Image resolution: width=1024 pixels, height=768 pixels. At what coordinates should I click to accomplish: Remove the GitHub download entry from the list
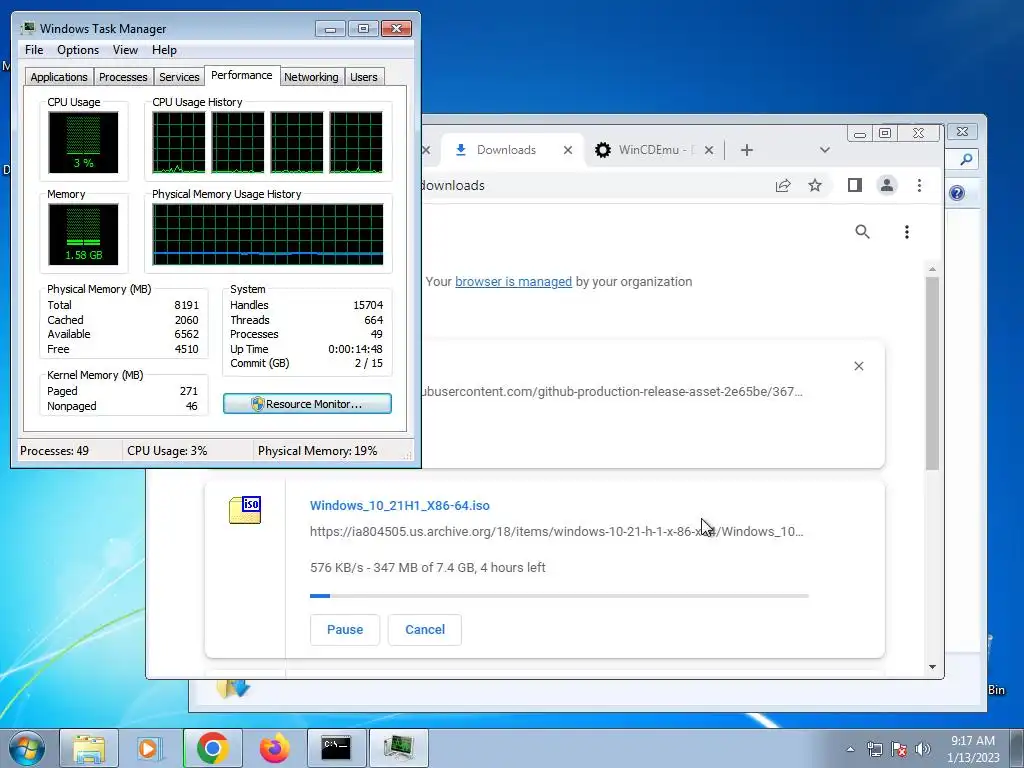click(x=859, y=366)
